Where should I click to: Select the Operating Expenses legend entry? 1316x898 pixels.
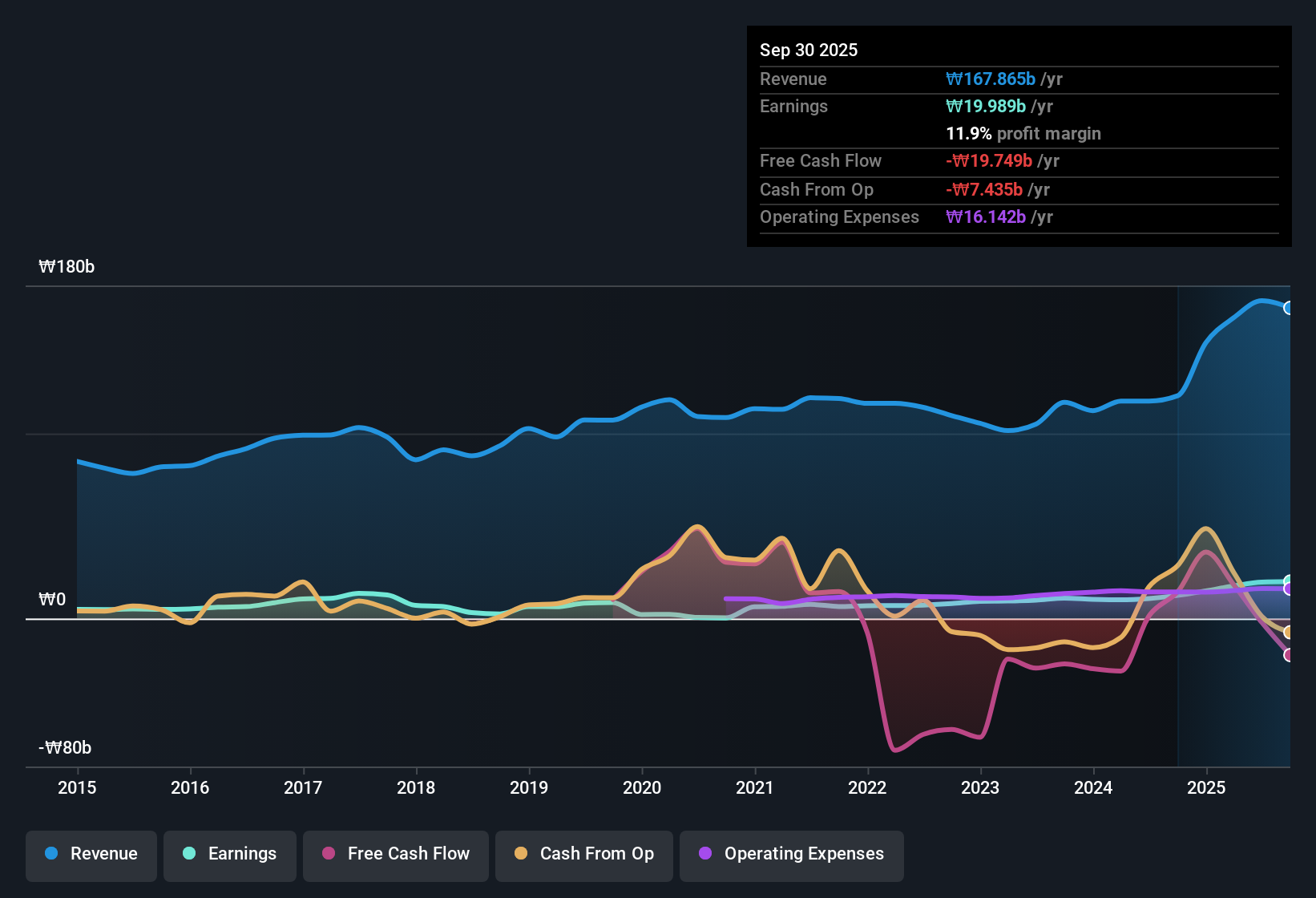(x=791, y=854)
